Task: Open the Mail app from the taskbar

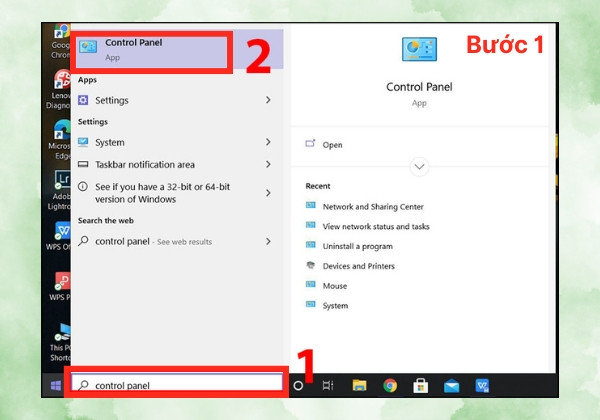Action: pyautogui.click(x=452, y=386)
